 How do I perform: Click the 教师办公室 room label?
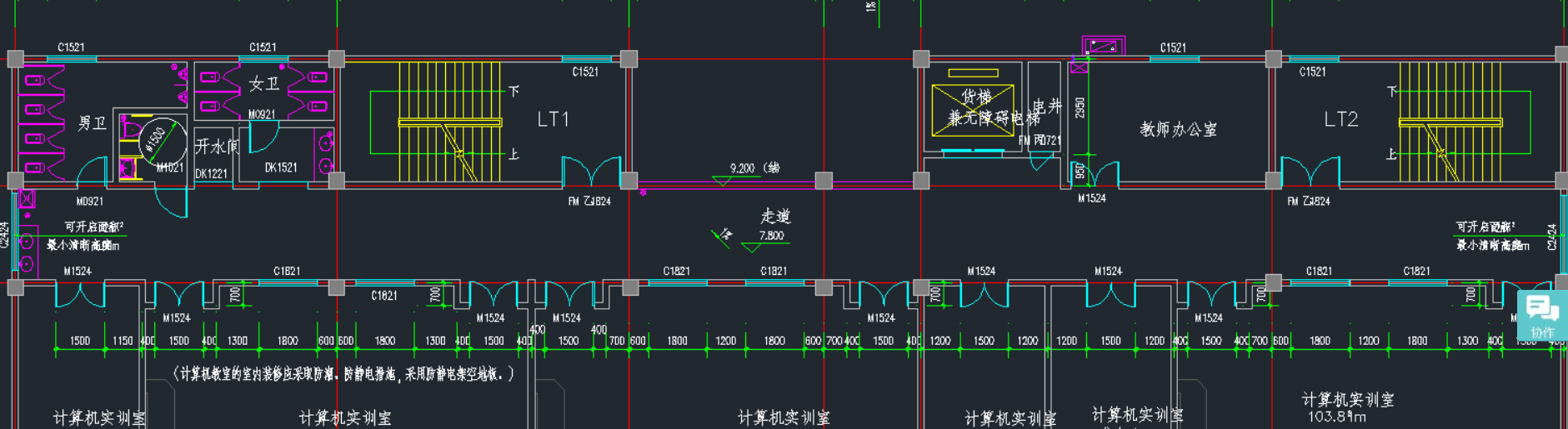(1178, 129)
